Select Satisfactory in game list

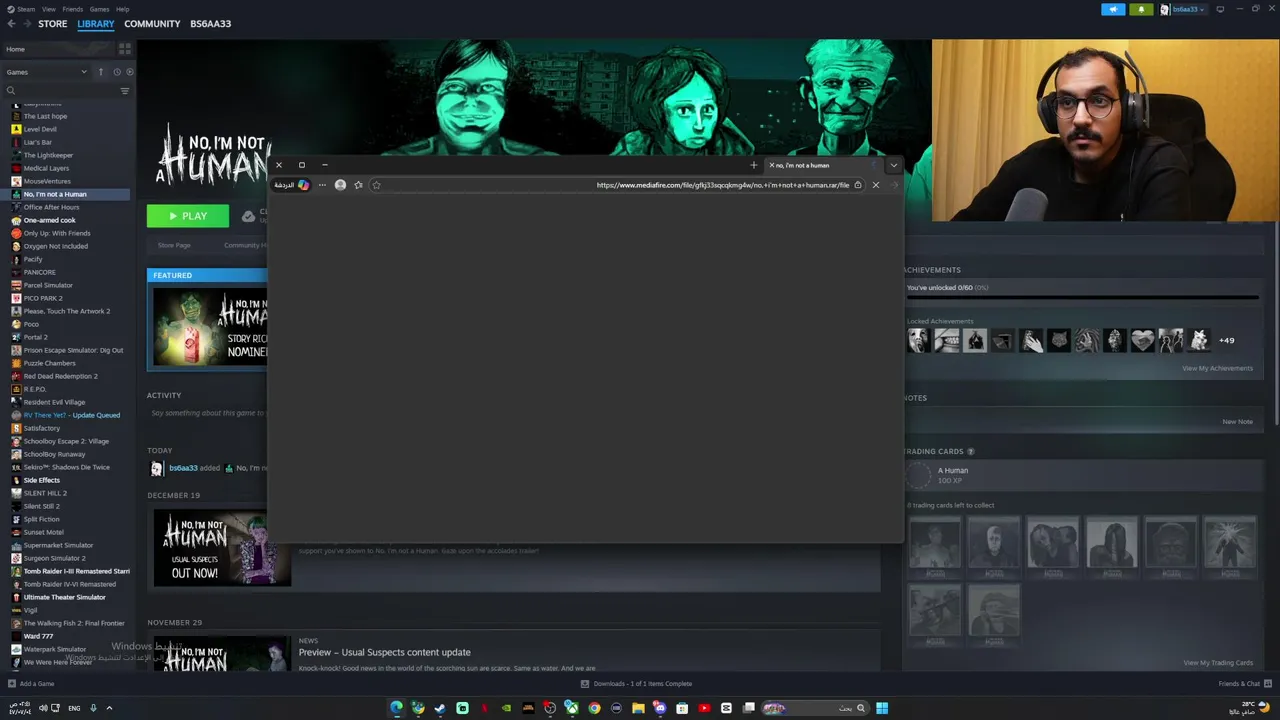(x=41, y=428)
